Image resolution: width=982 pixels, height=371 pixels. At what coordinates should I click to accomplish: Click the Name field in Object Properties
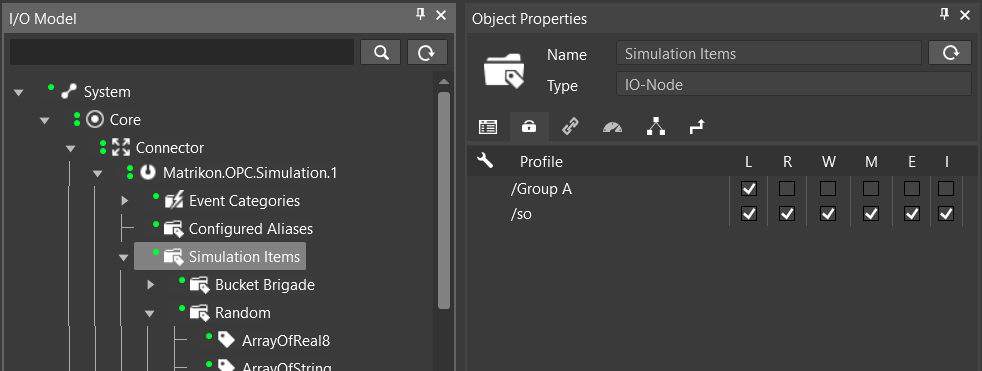tap(768, 53)
